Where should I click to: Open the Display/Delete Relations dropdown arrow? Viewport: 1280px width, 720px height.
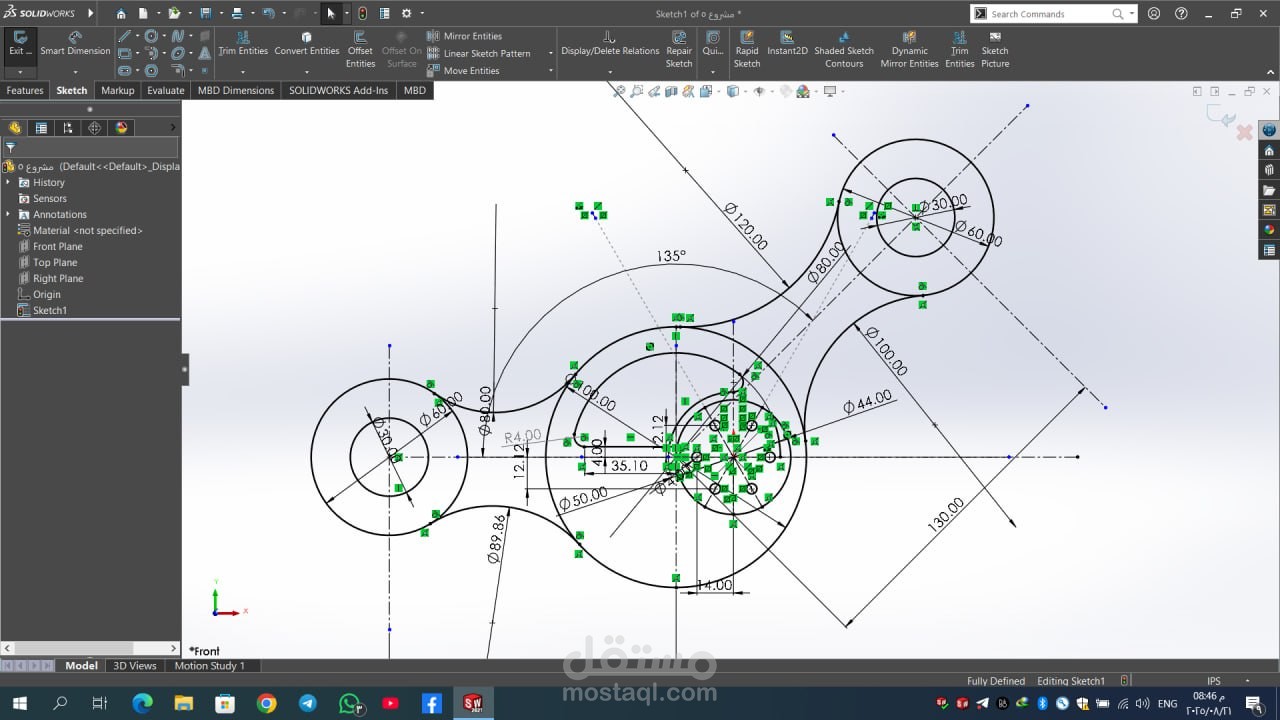click(x=610, y=71)
